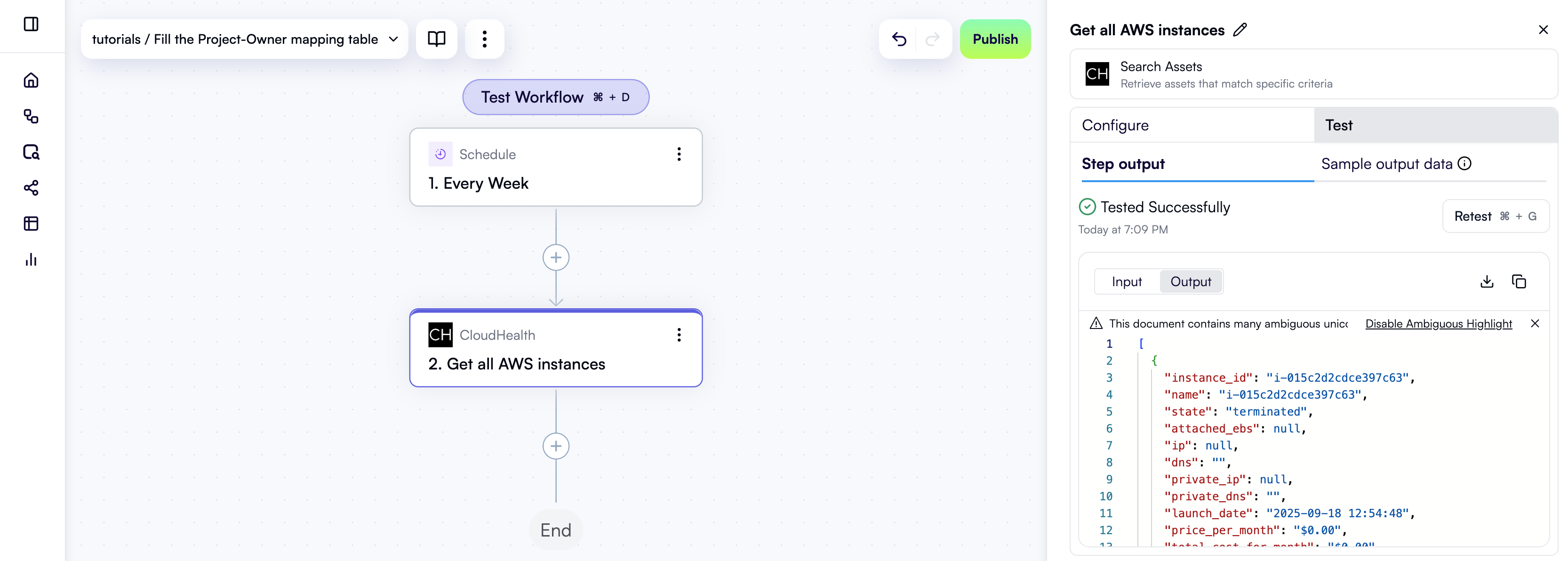Click the share icon in left sidebar
This screenshot has height=561, width=1568.
click(x=32, y=188)
